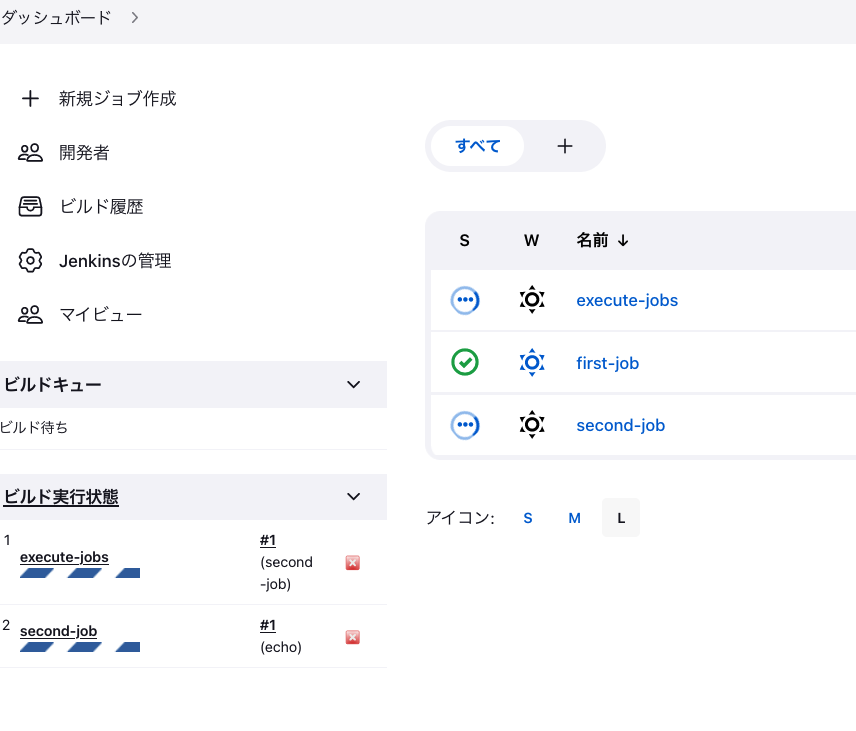Click the Jenkinsの管理 gear icon
This screenshot has width=856, height=731.
(x=30, y=260)
